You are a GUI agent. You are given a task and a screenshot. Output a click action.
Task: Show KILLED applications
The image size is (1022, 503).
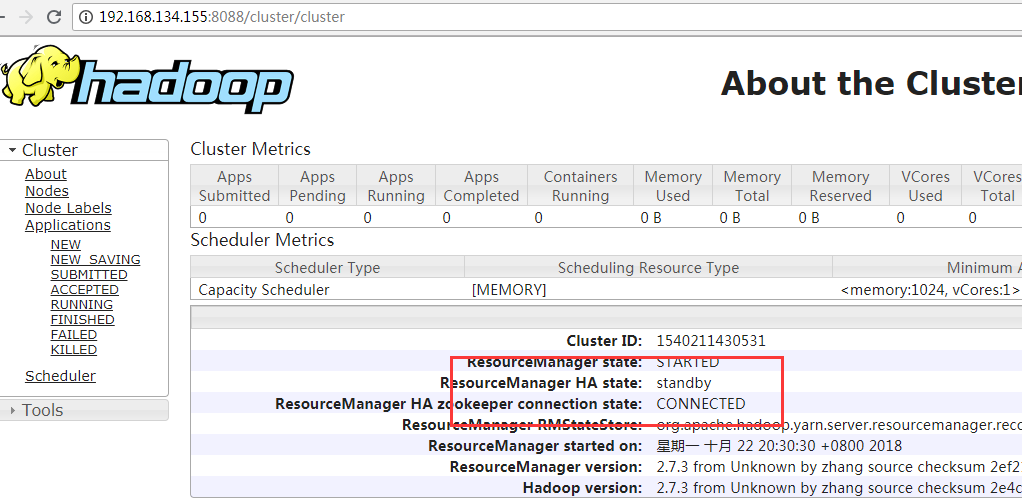point(74,349)
